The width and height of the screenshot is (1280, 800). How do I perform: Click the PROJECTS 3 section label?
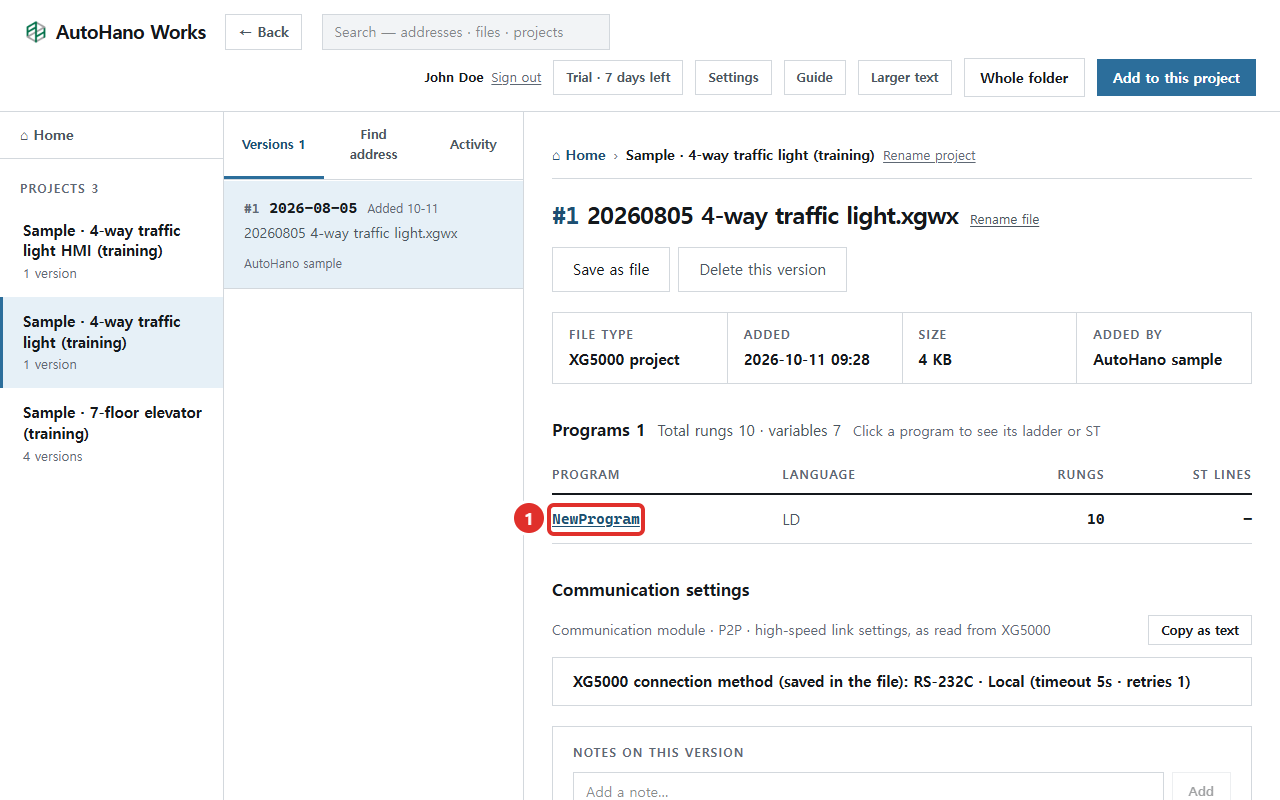coord(59,189)
